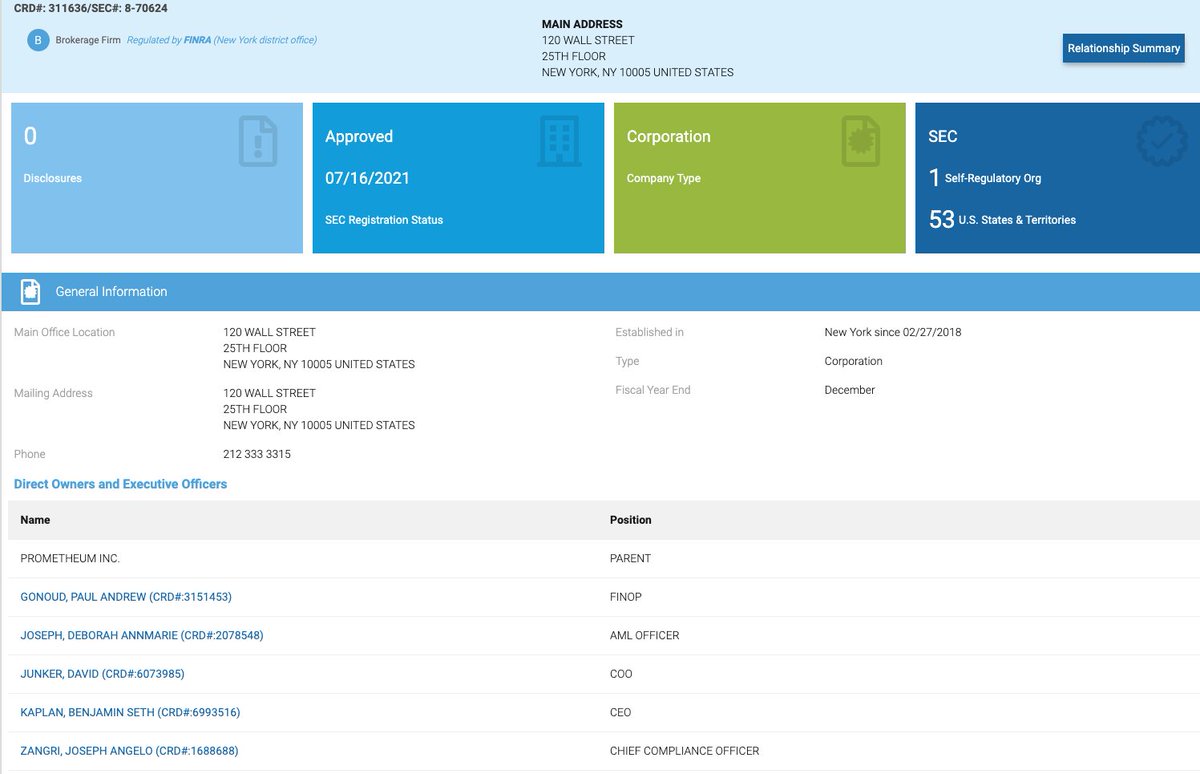View Joseph Angelo Zangri's CRD record

pyautogui.click(x=129, y=751)
